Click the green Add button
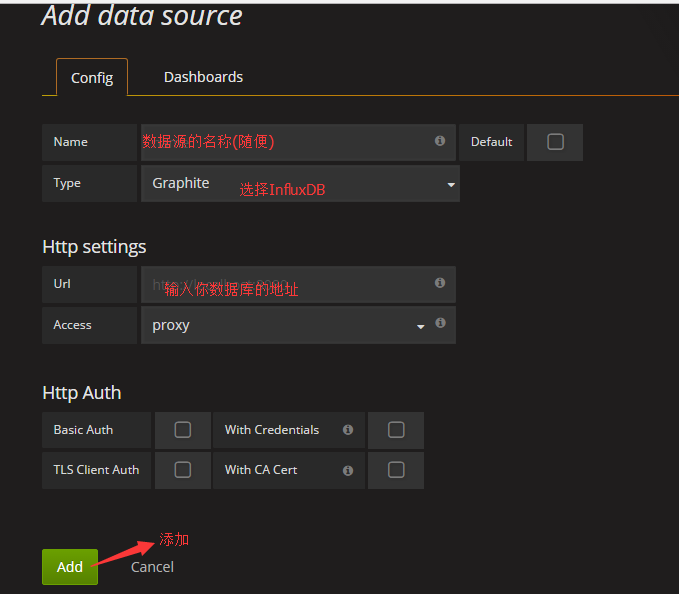 (x=70, y=567)
